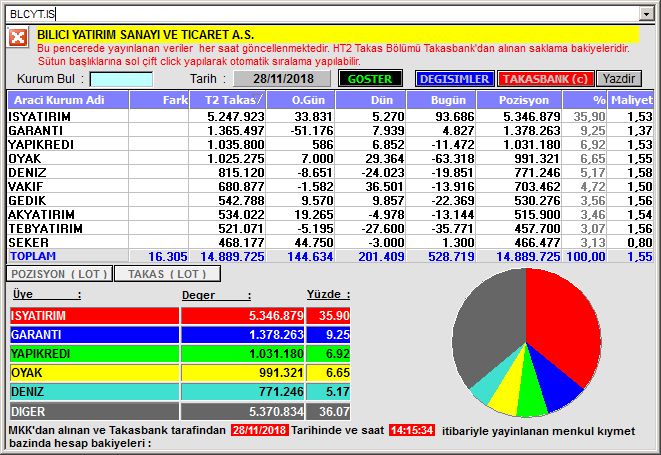Print using the Yazdir button
The height and width of the screenshot is (455, 661).
618,79
